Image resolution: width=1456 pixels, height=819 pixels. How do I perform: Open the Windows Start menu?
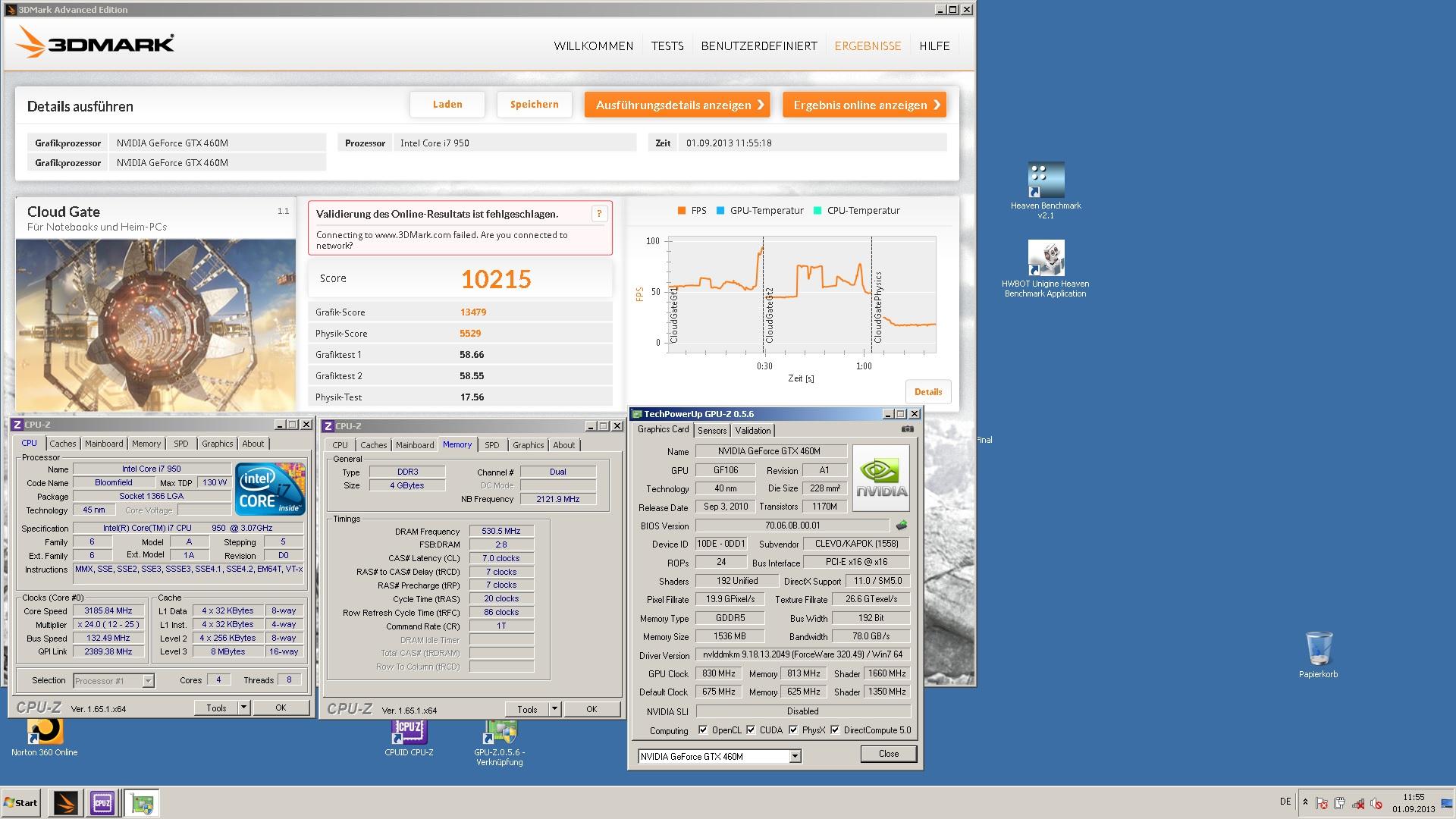[21, 802]
